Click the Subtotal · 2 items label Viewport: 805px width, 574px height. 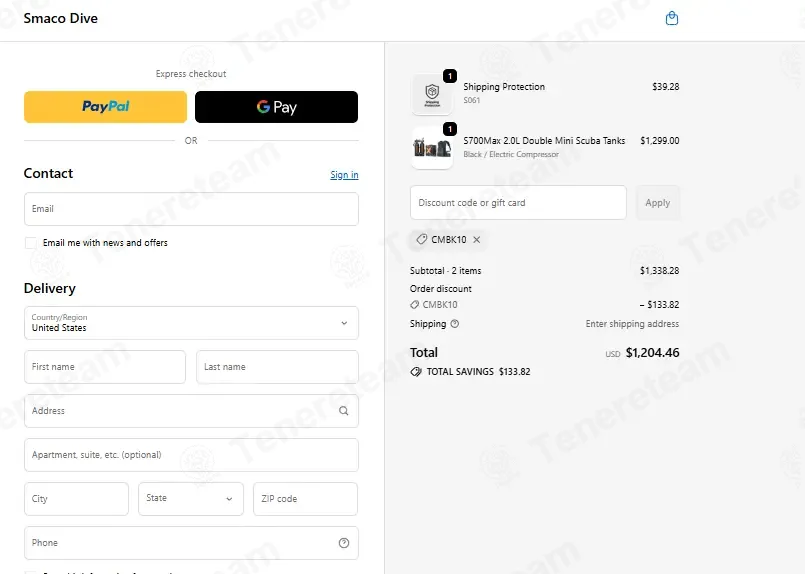click(445, 271)
